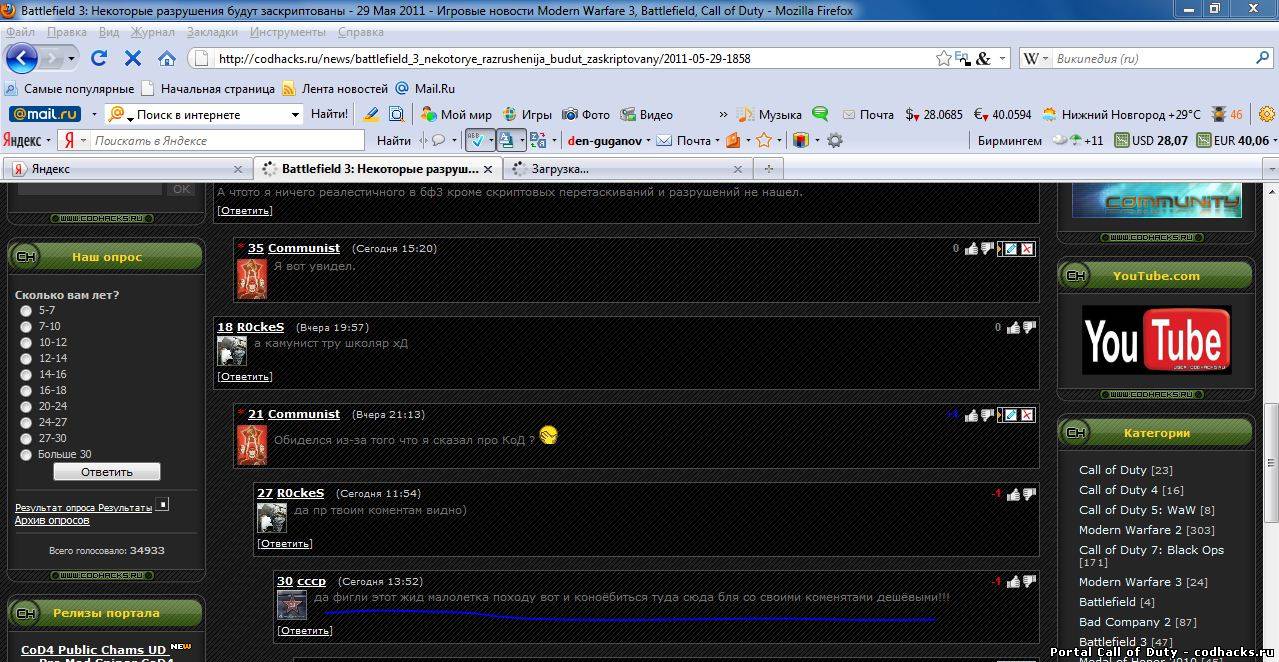Screen dimensions: 1279x662
Task: Bookmark this page with the star icon
Action: pos(943,58)
